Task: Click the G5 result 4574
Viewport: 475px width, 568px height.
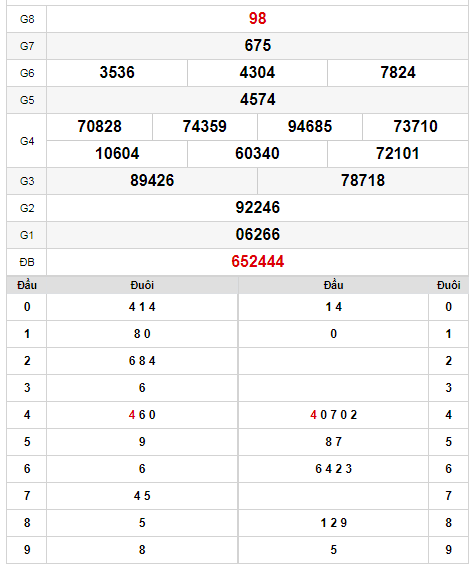Action: [258, 100]
